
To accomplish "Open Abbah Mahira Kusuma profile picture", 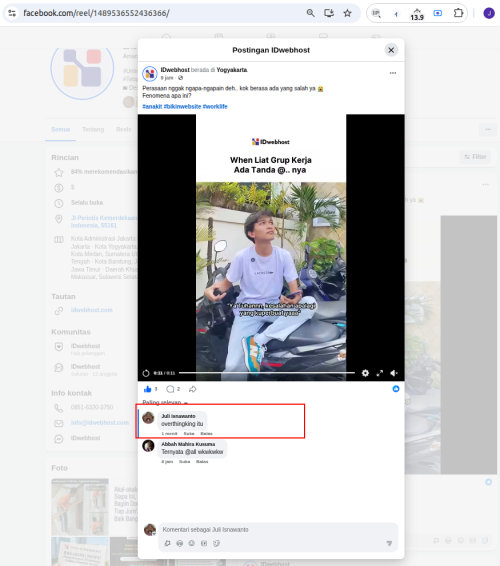I will [x=148, y=446].
